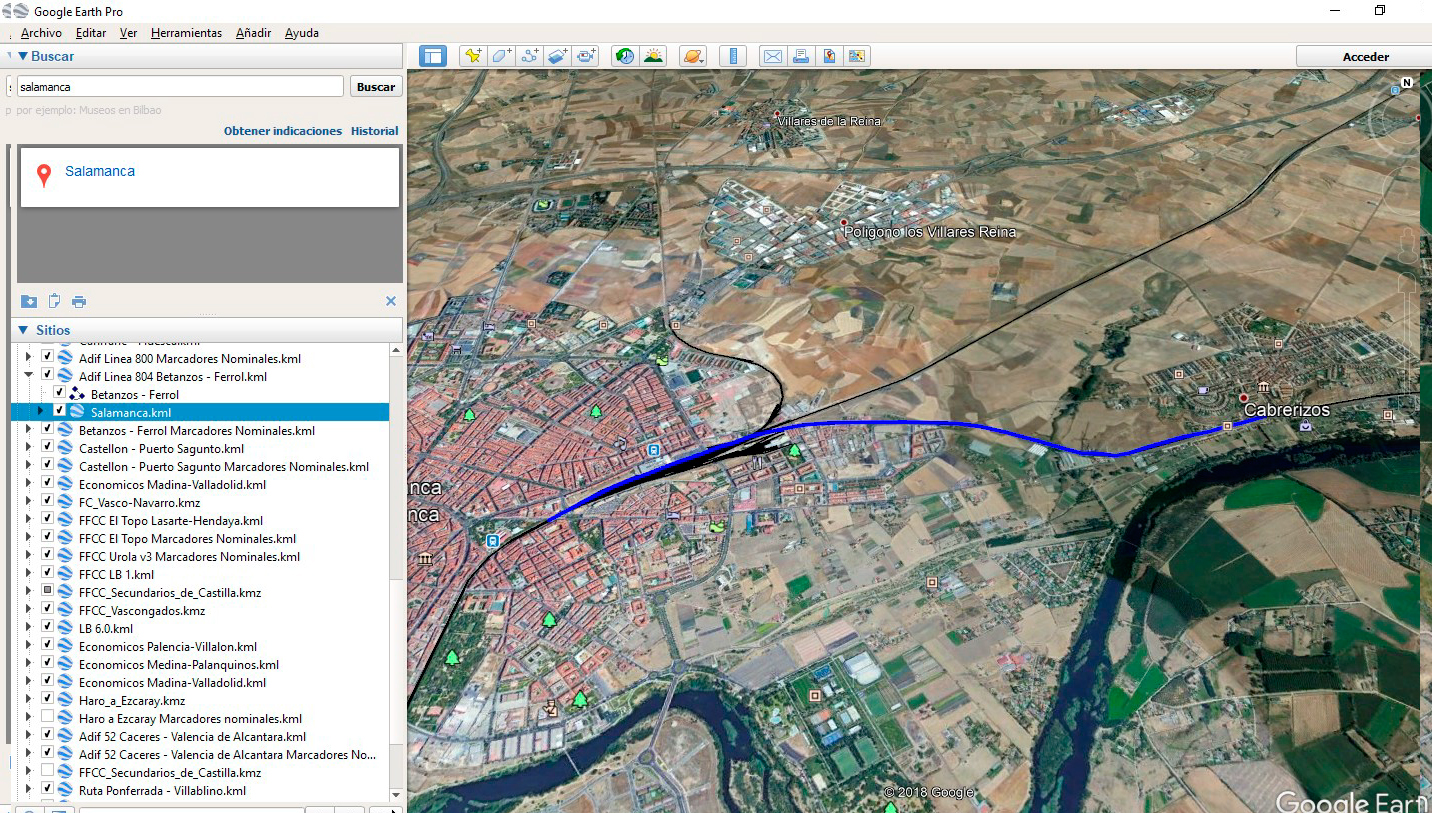Add an image overlay from the toolbar
Viewport: 1432px width, 813px height.
point(558,56)
